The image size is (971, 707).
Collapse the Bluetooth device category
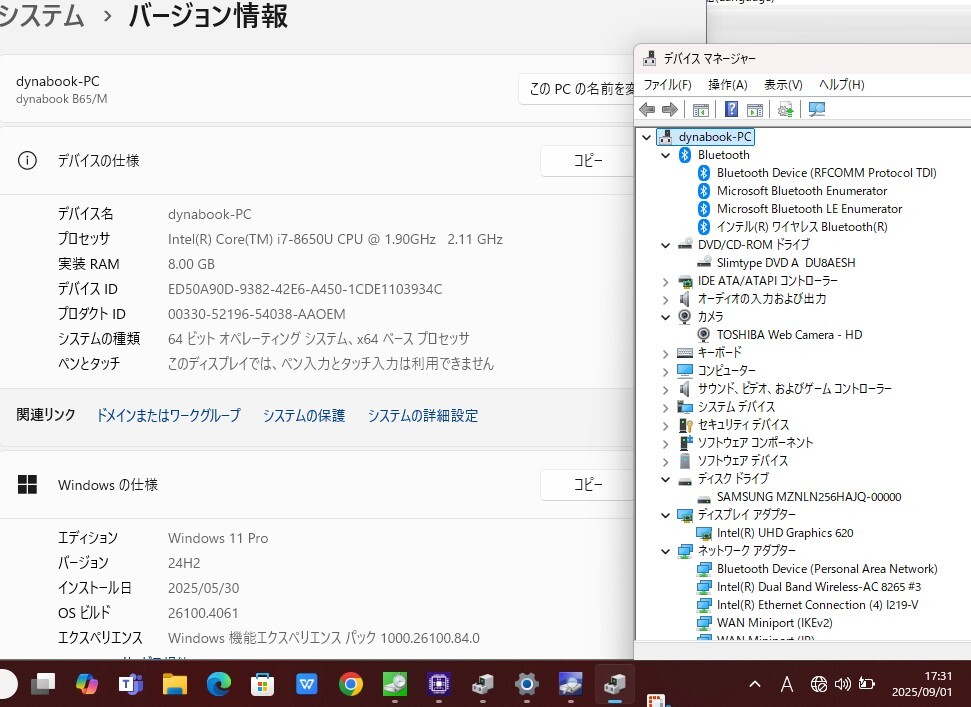[666, 155]
